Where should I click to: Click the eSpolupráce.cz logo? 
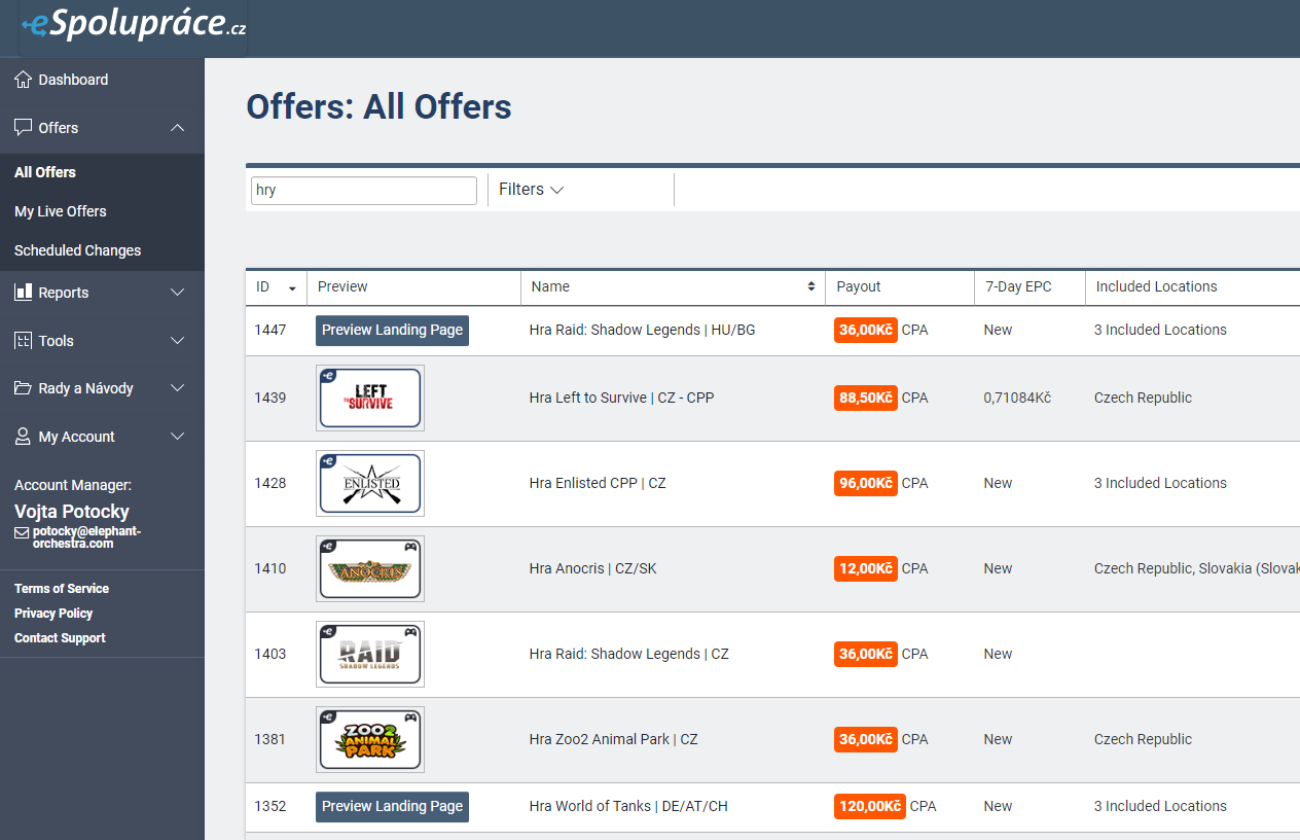click(134, 26)
